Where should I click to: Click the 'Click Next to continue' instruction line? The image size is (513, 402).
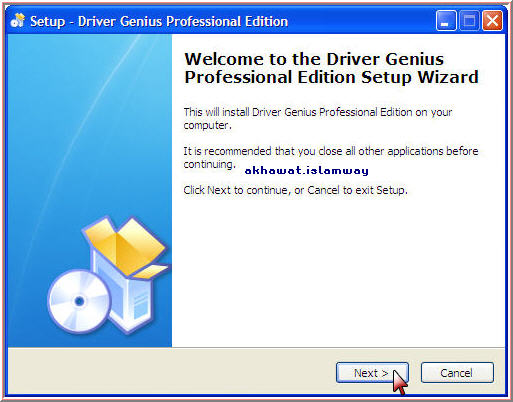[x=295, y=190]
